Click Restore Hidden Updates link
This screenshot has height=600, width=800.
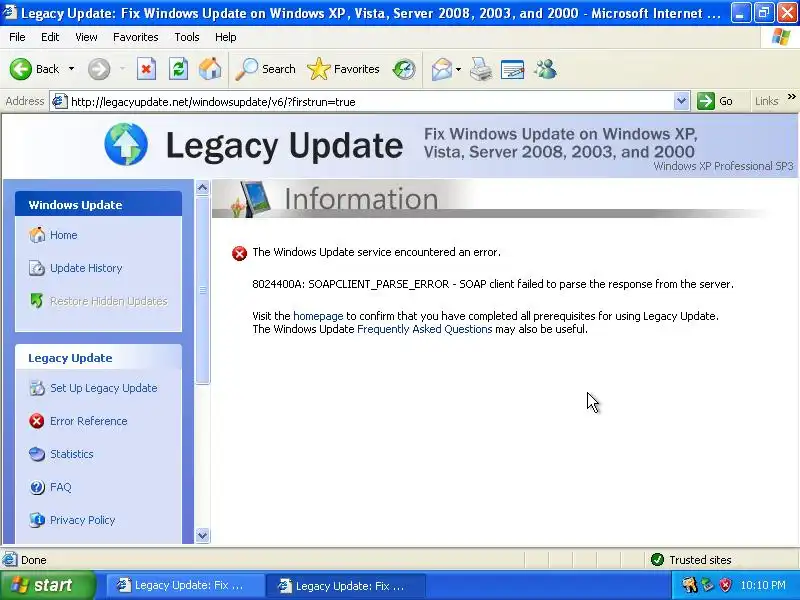[x=109, y=302]
